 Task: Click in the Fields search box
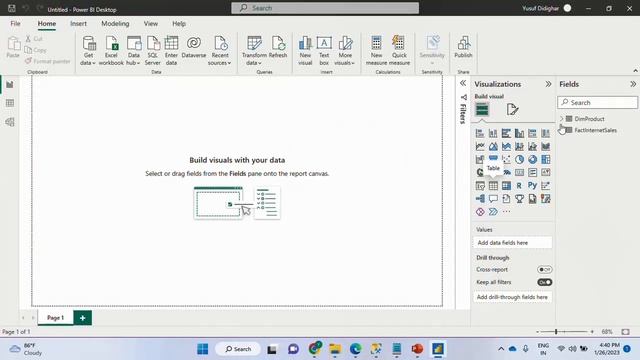coord(598,102)
